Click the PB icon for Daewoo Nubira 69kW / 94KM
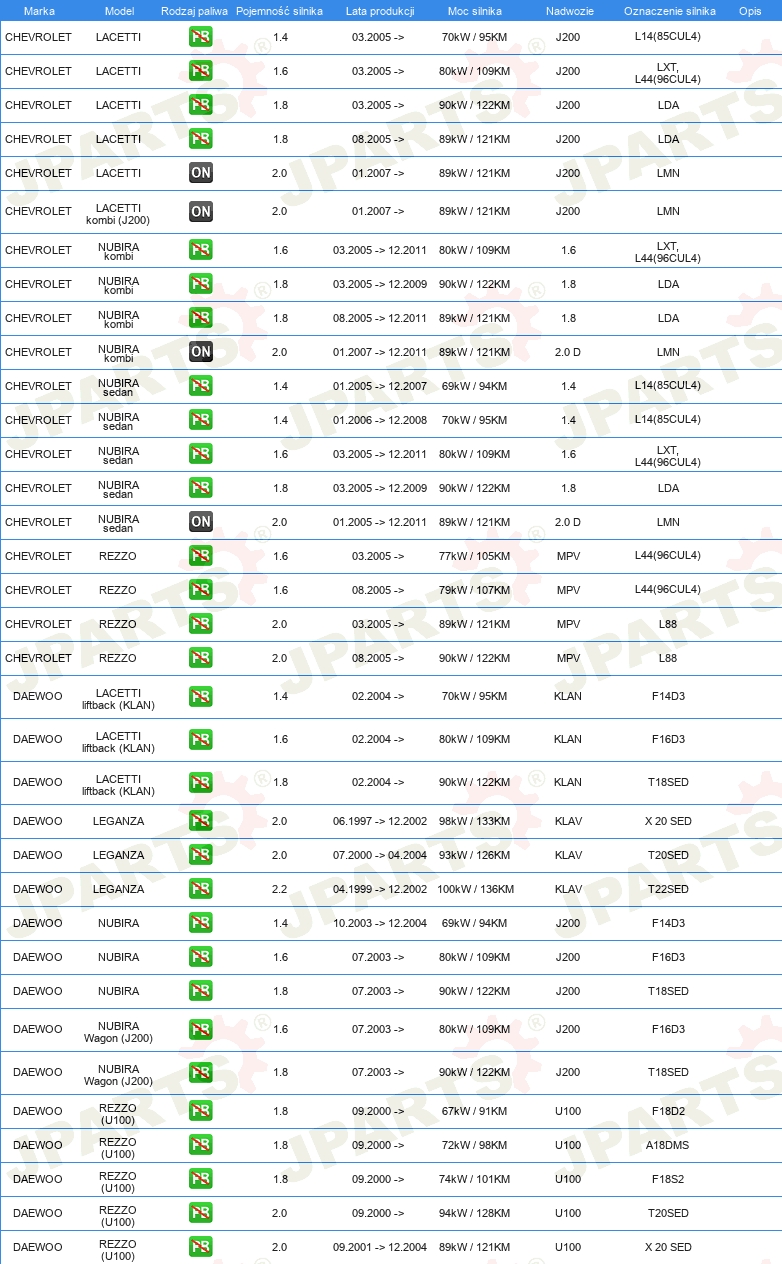 tap(201, 923)
